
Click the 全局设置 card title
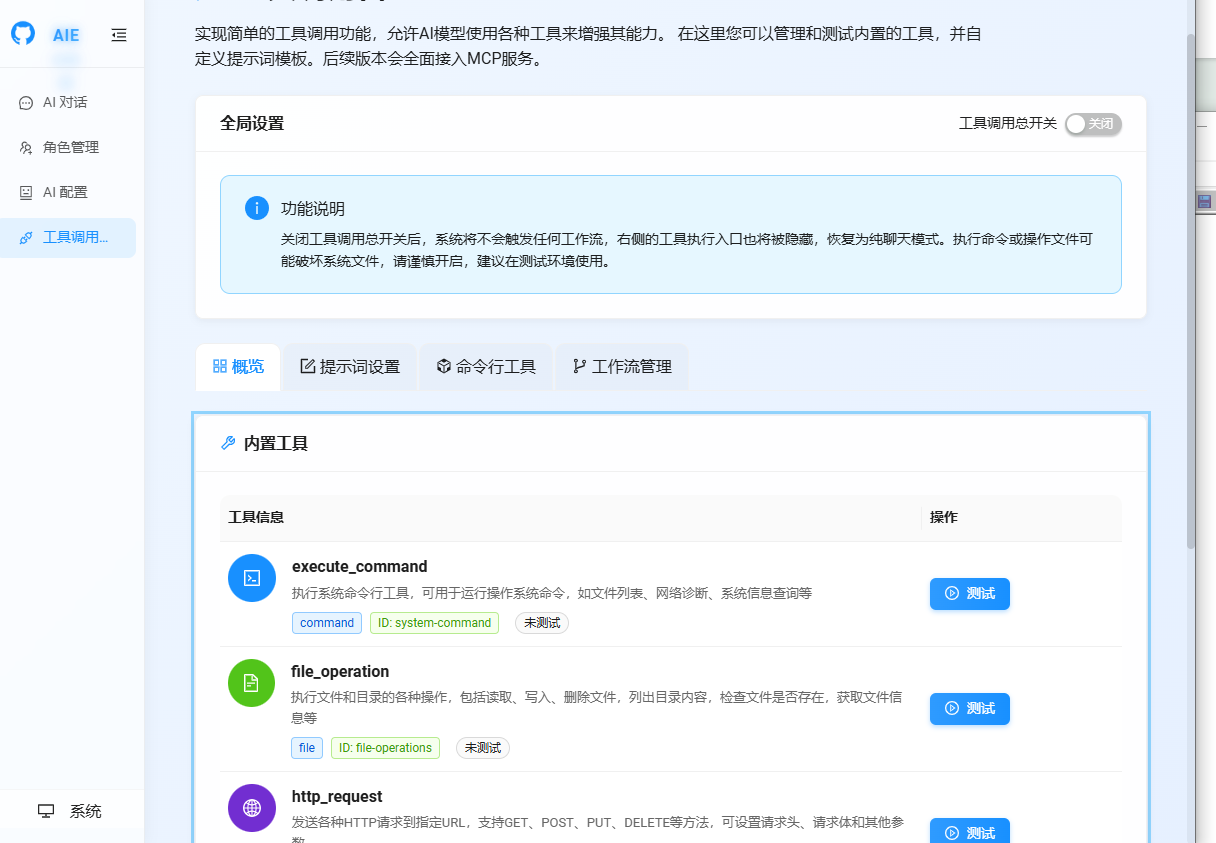pos(252,124)
